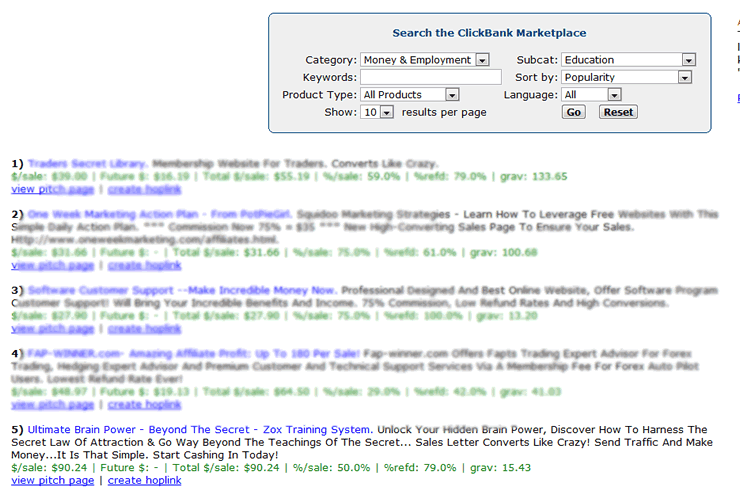View pitch page for Traders Secret Library

(53, 189)
